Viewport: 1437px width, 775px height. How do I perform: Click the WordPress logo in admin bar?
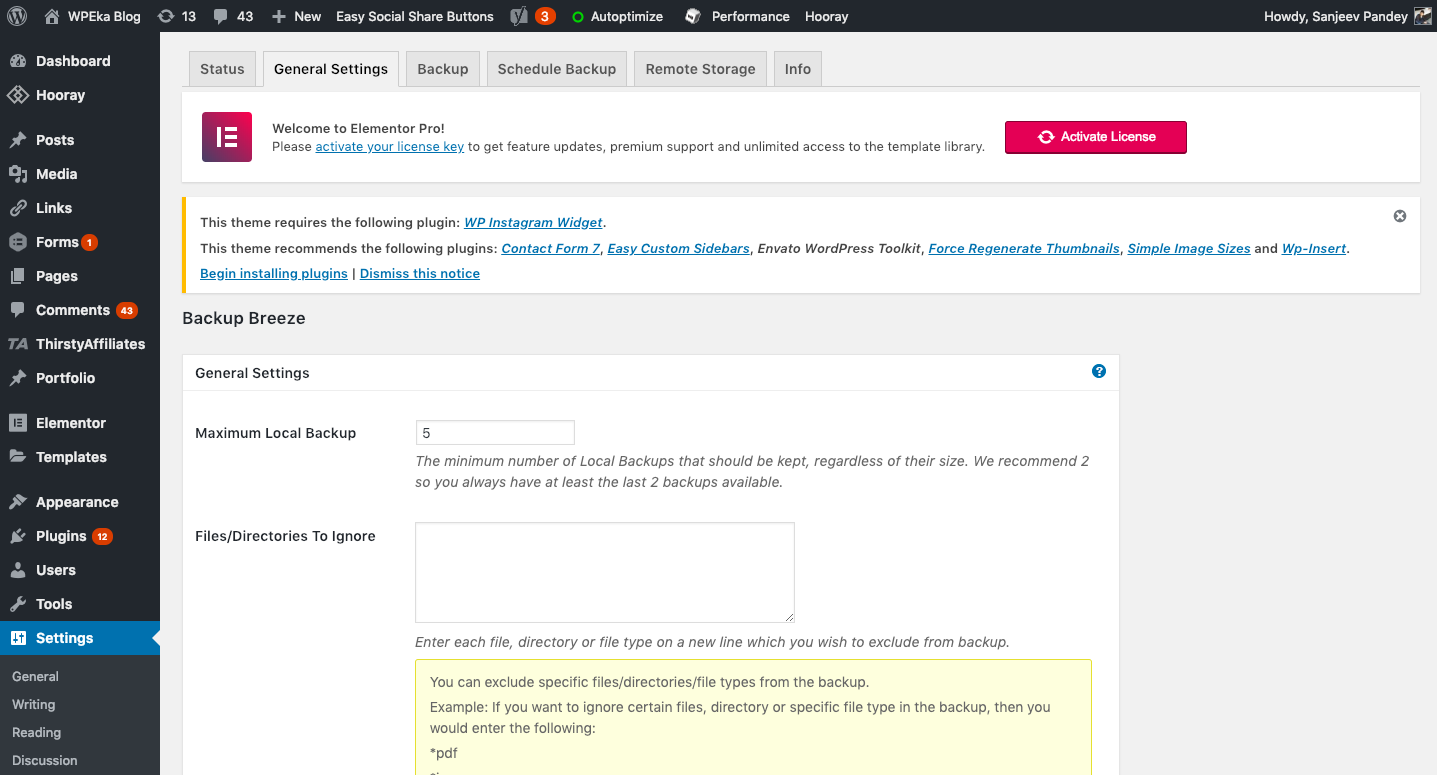(17, 16)
